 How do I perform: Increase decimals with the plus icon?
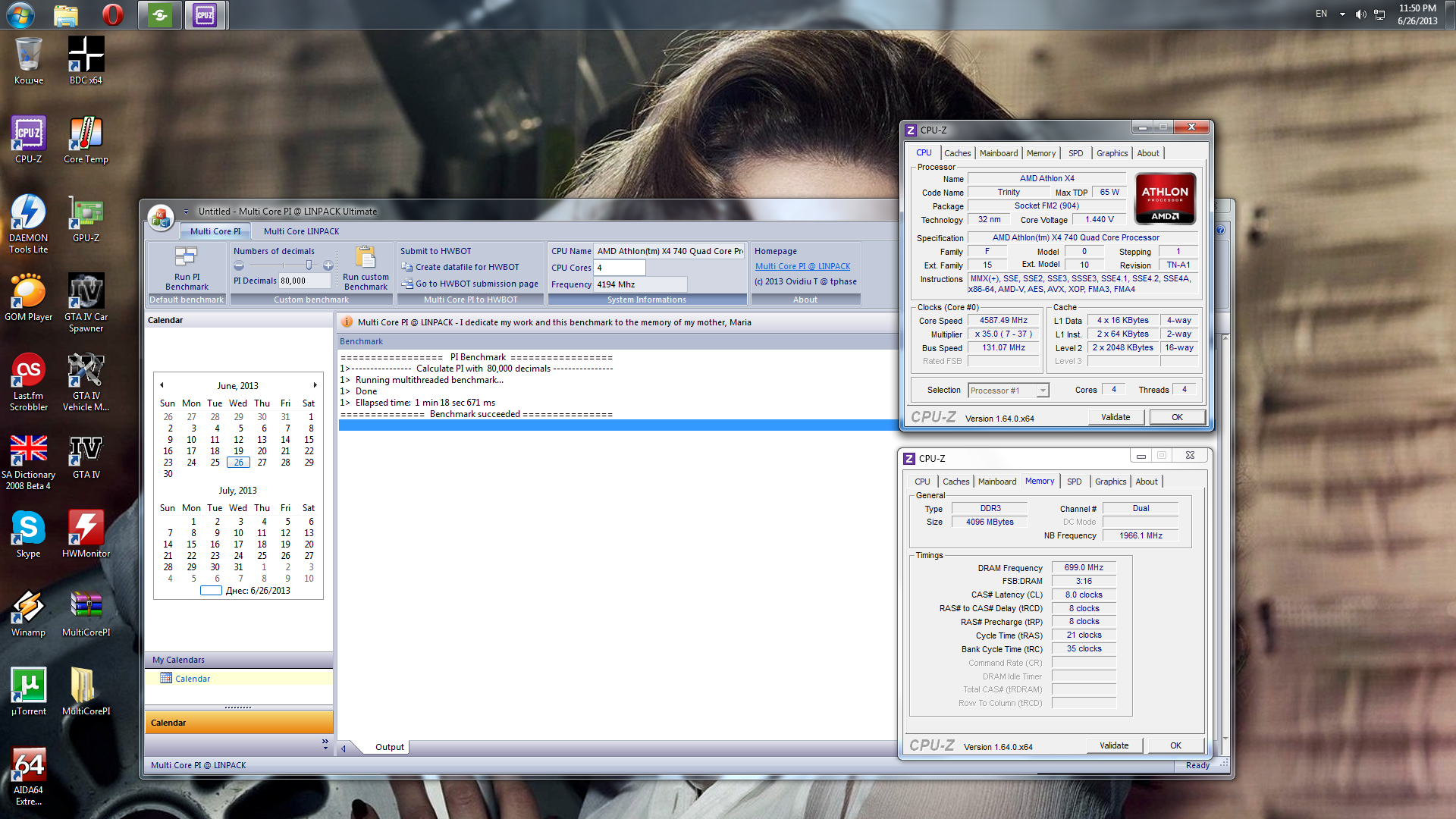(328, 265)
